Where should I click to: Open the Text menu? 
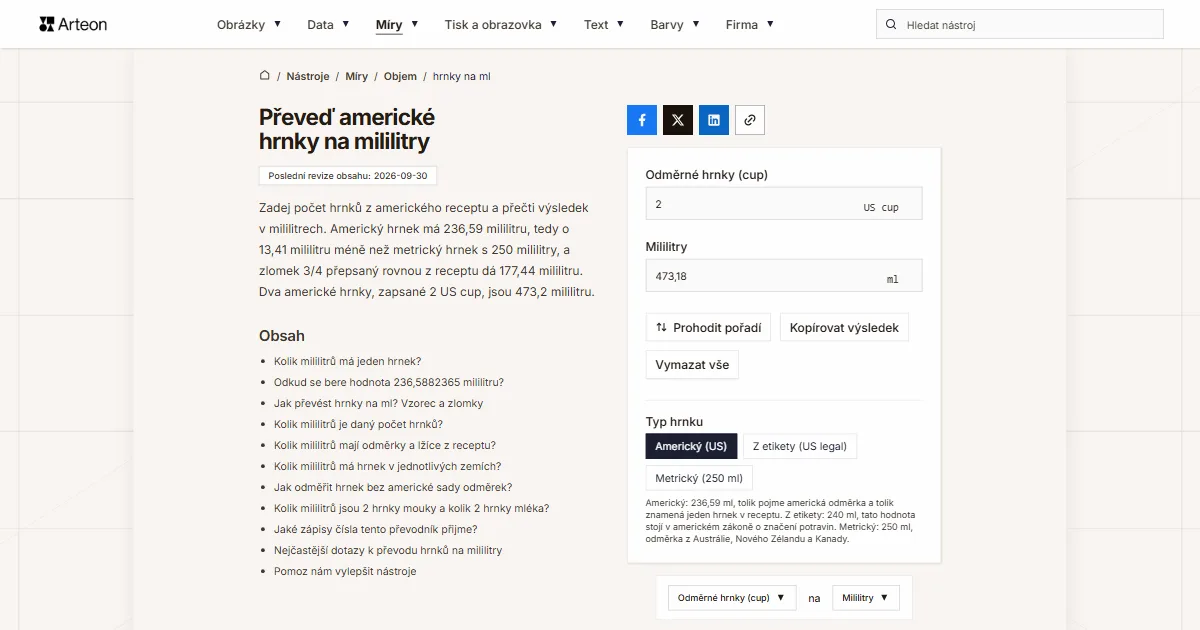(604, 24)
